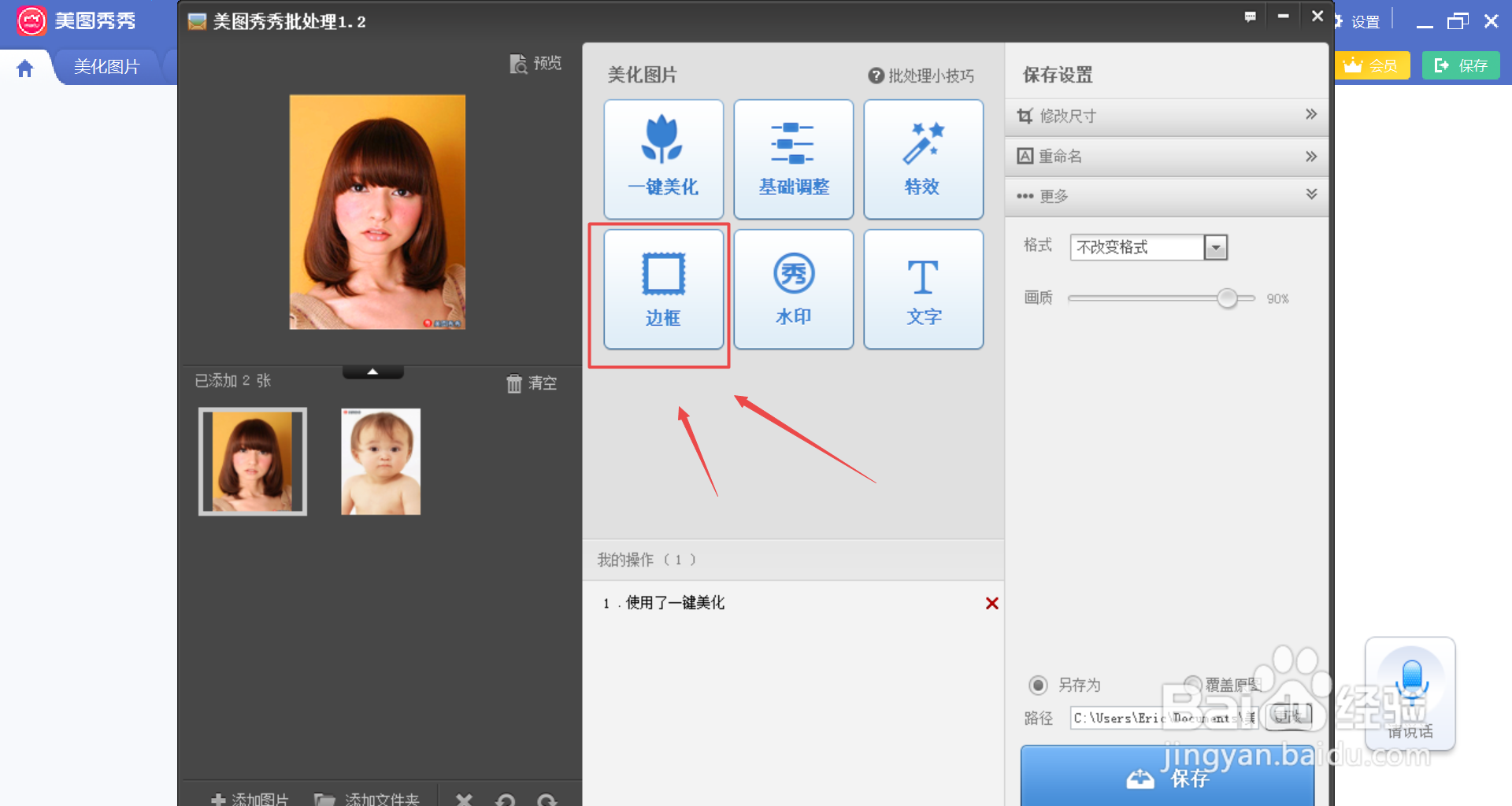Adjust the 画质 quality slider handle
The height and width of the screenshot is (806, 1512).
click(1227, 298)
